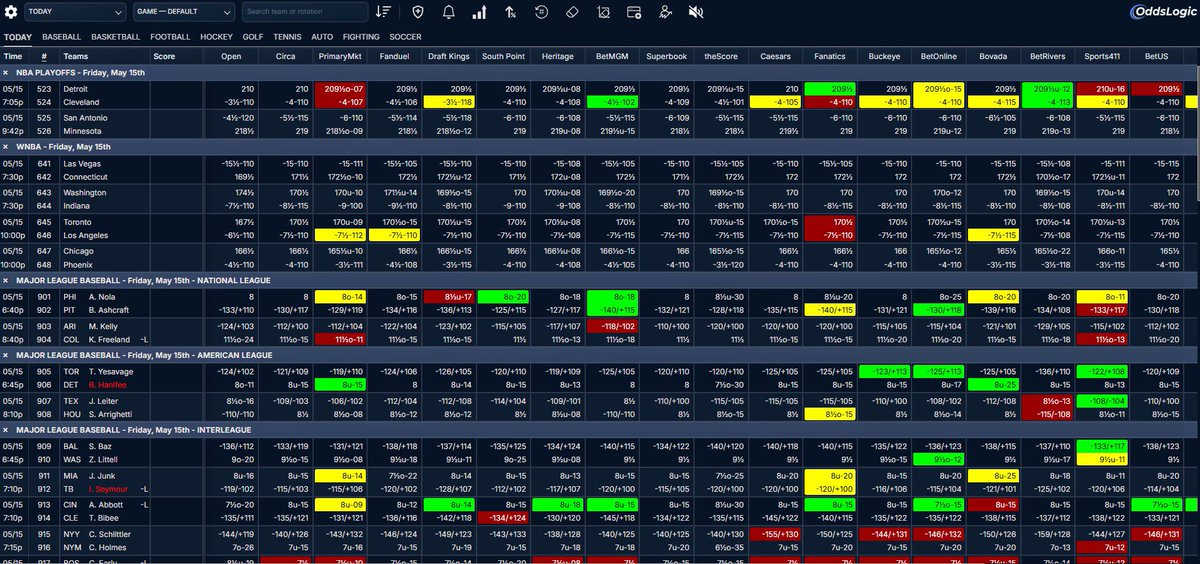1200x564 pixels.
Task: Click the Bovada column header
Action: click(x=994, y=57)
